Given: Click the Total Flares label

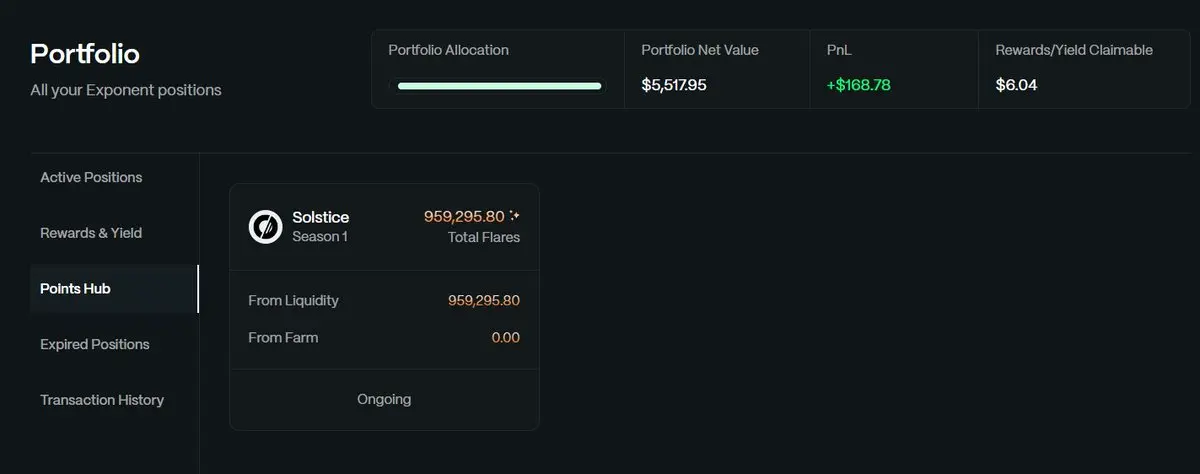Looking at the screenshot, I should tap(484, 237).
